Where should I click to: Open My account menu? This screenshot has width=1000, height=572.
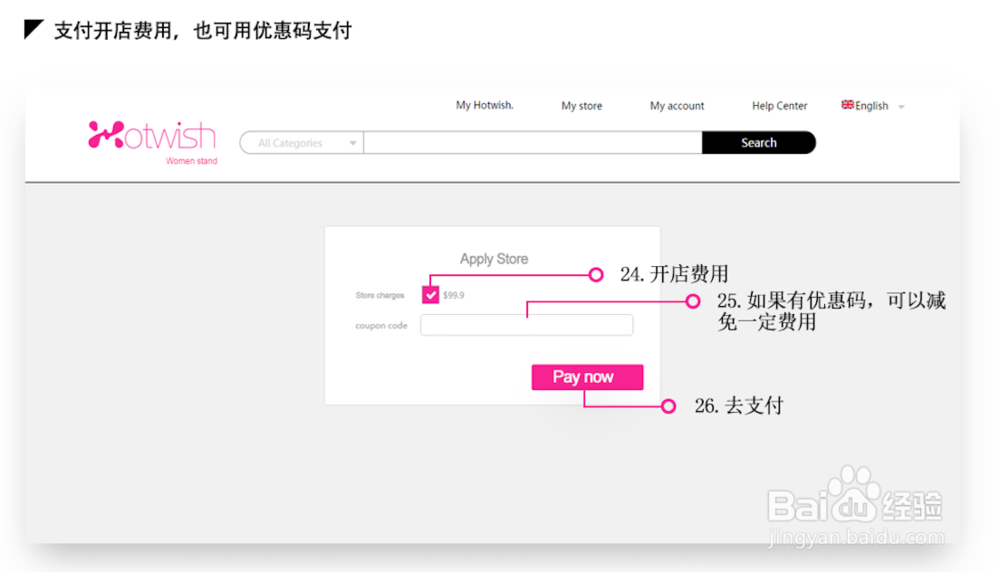click(x=677, y=106)
